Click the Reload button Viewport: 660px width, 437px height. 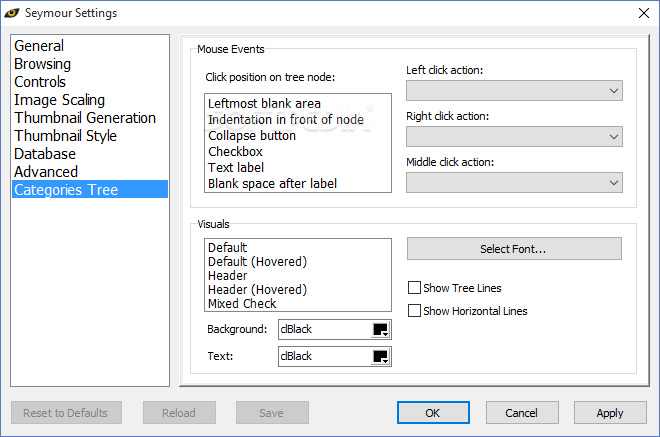(x=179, y=413)
